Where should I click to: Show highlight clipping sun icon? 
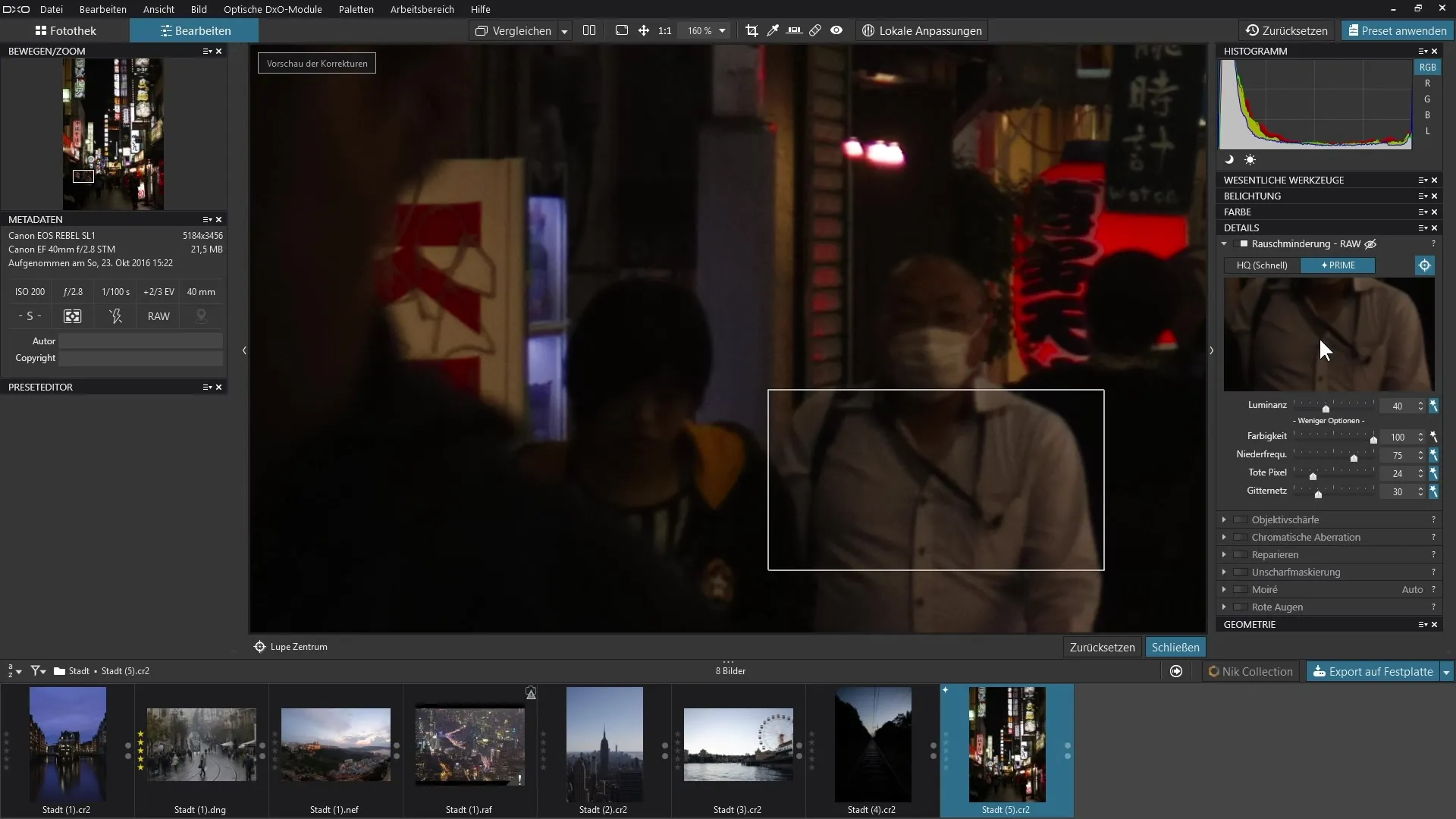[1250, 160]
